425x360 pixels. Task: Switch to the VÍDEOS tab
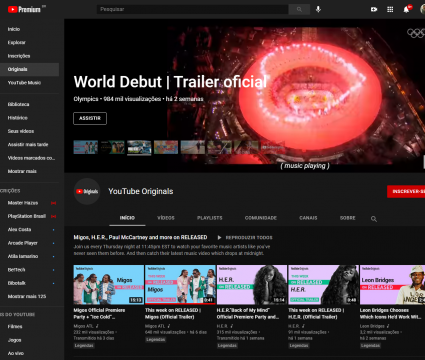coord(166,218)
